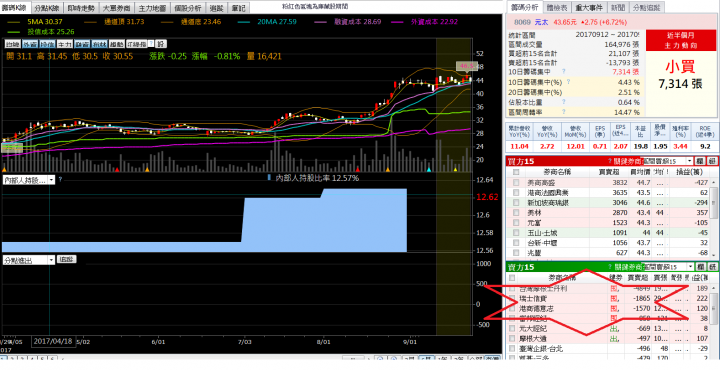720x370 pixels.
Task: Click the 投信成本 25.26 legend line
Action: [41, 32]
